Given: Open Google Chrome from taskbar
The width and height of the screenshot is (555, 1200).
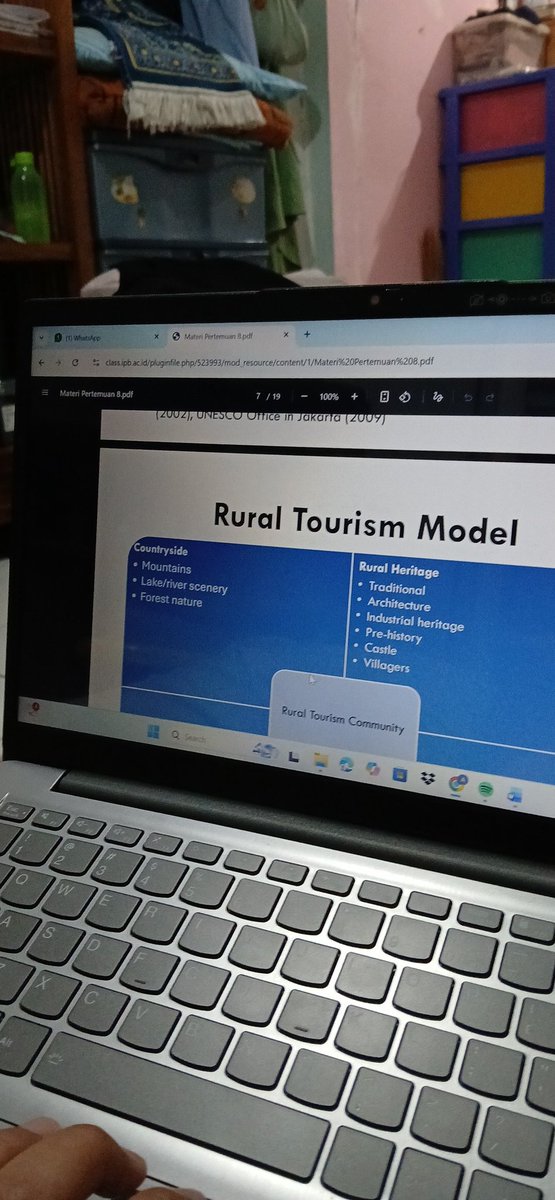Looking at the screenshot, I should point(458,784).
